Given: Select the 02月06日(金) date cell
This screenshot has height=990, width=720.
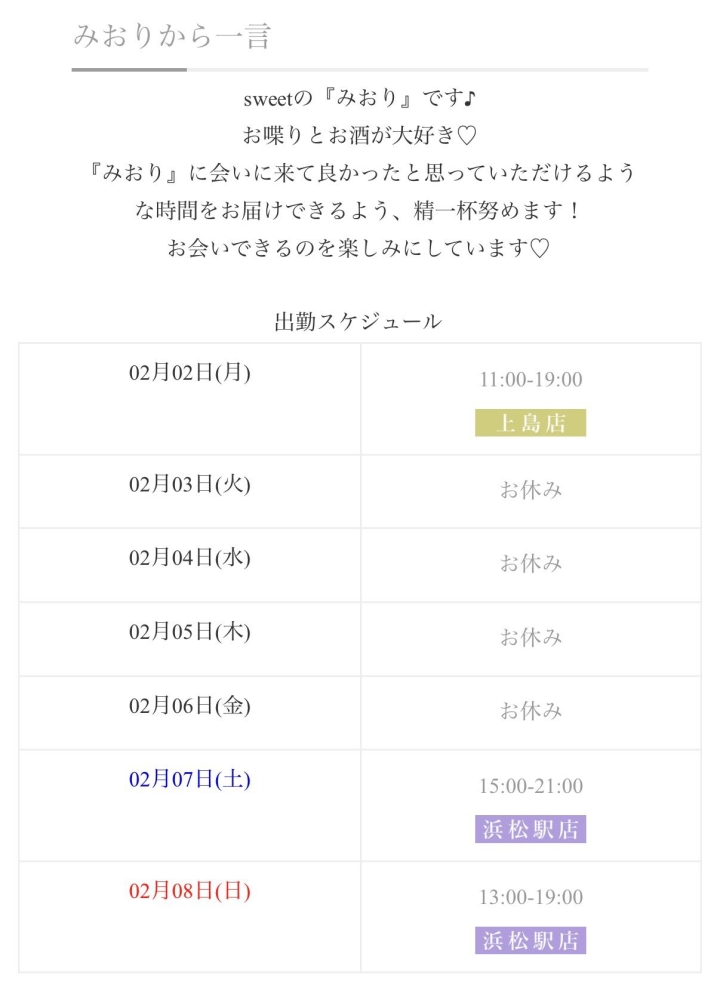Looking at the screenshot, I should click(189, 705).
